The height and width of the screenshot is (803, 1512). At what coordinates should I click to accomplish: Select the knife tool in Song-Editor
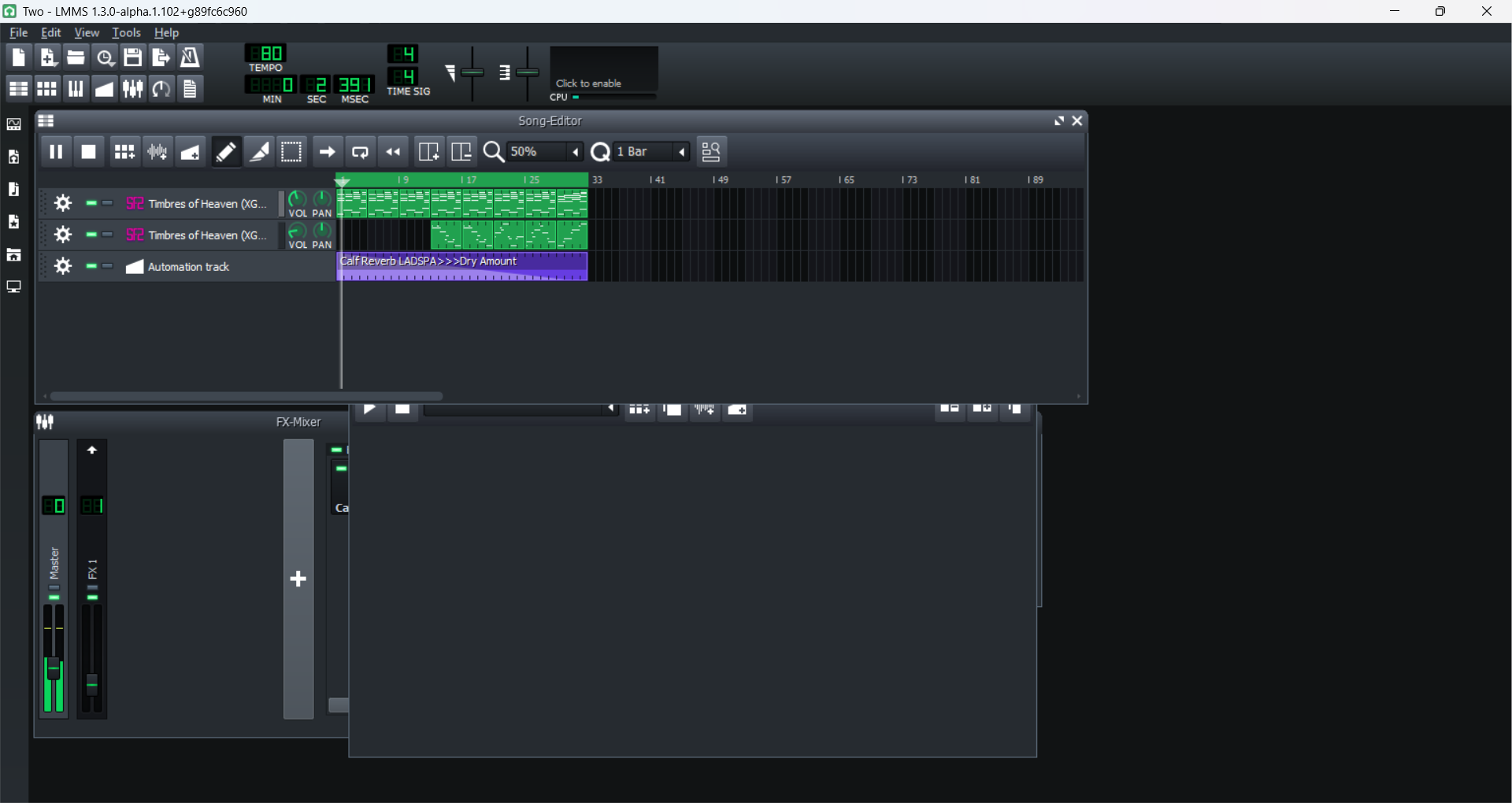tap(259, 152)
